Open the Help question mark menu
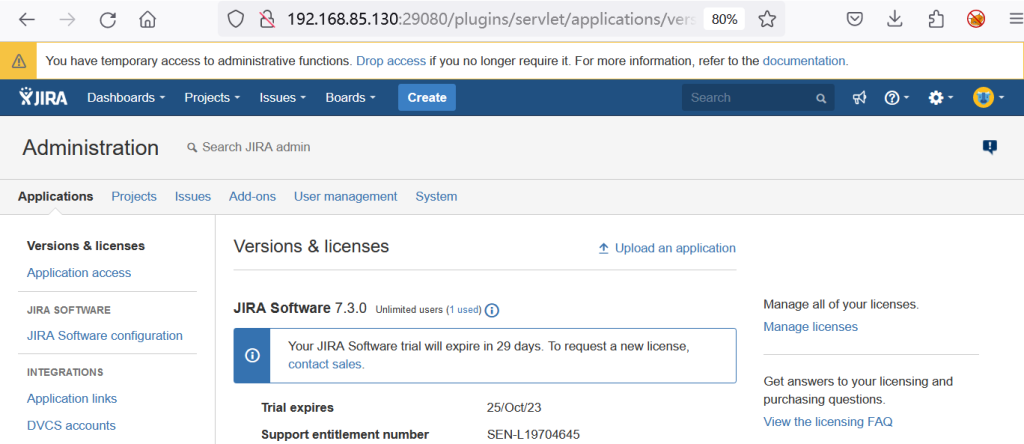 (x=897, y=98)
